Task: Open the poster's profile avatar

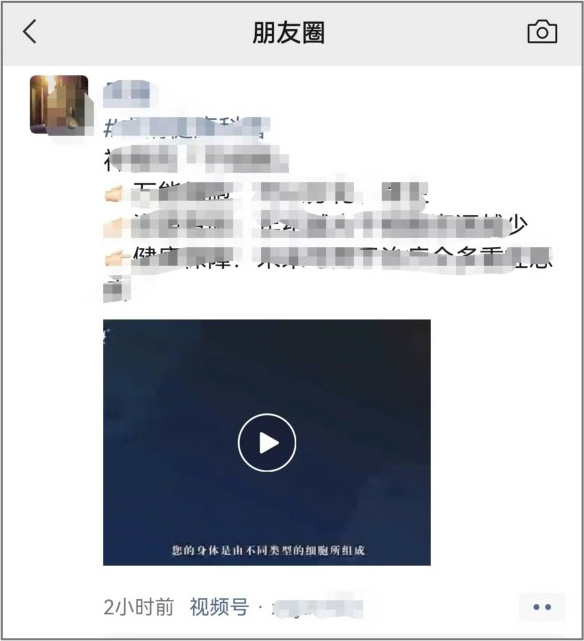Action: click(x=59, y=105)
